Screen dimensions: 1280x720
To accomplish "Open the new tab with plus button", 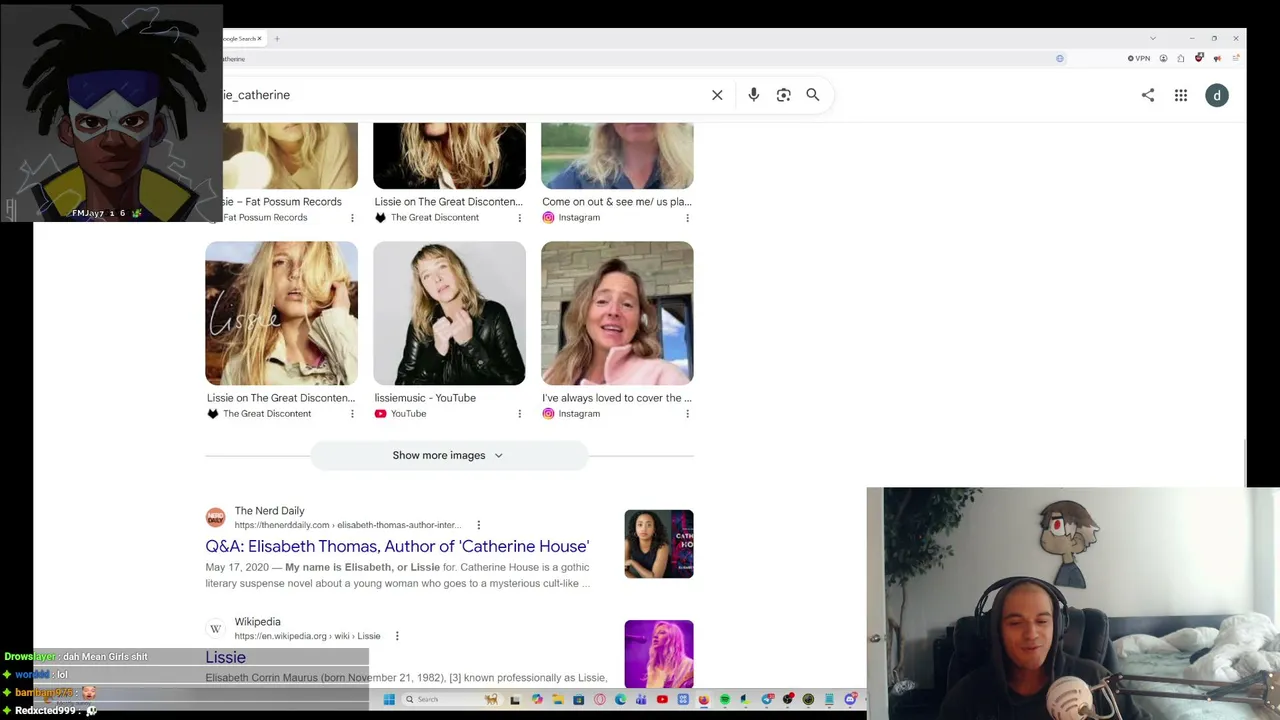I will pyautogui.click(x=277, y=39).
